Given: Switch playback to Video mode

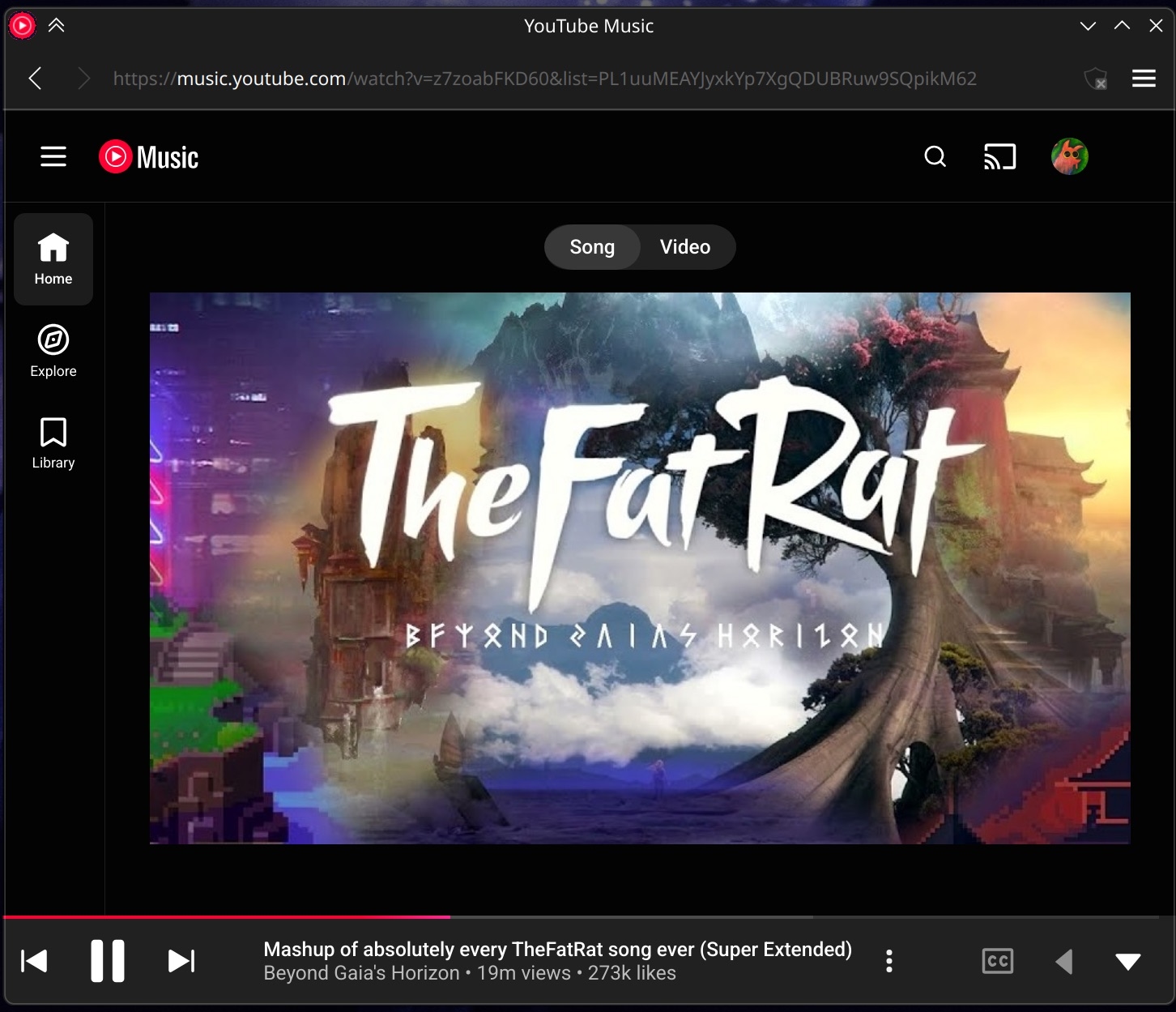Looking at the screenshot, I should tap(685, 247).
